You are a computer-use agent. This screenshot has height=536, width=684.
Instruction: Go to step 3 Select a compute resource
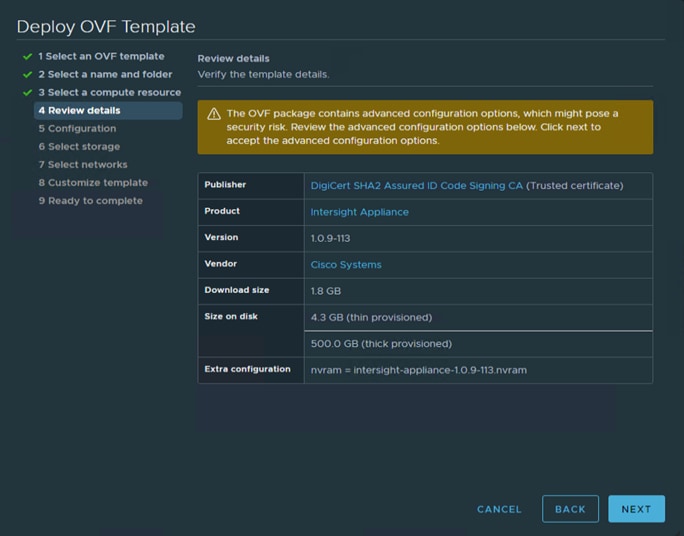coord(109,92)
